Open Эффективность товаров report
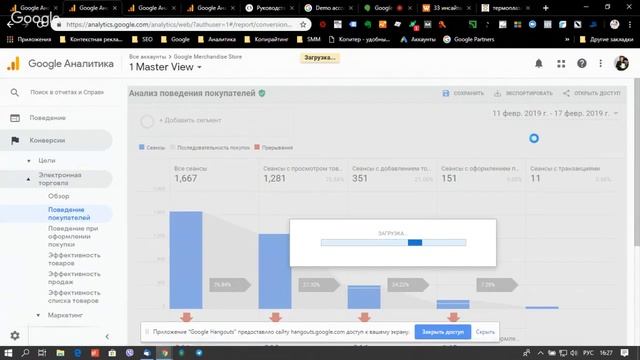640x360 pixels. click(x=74, y=259)
